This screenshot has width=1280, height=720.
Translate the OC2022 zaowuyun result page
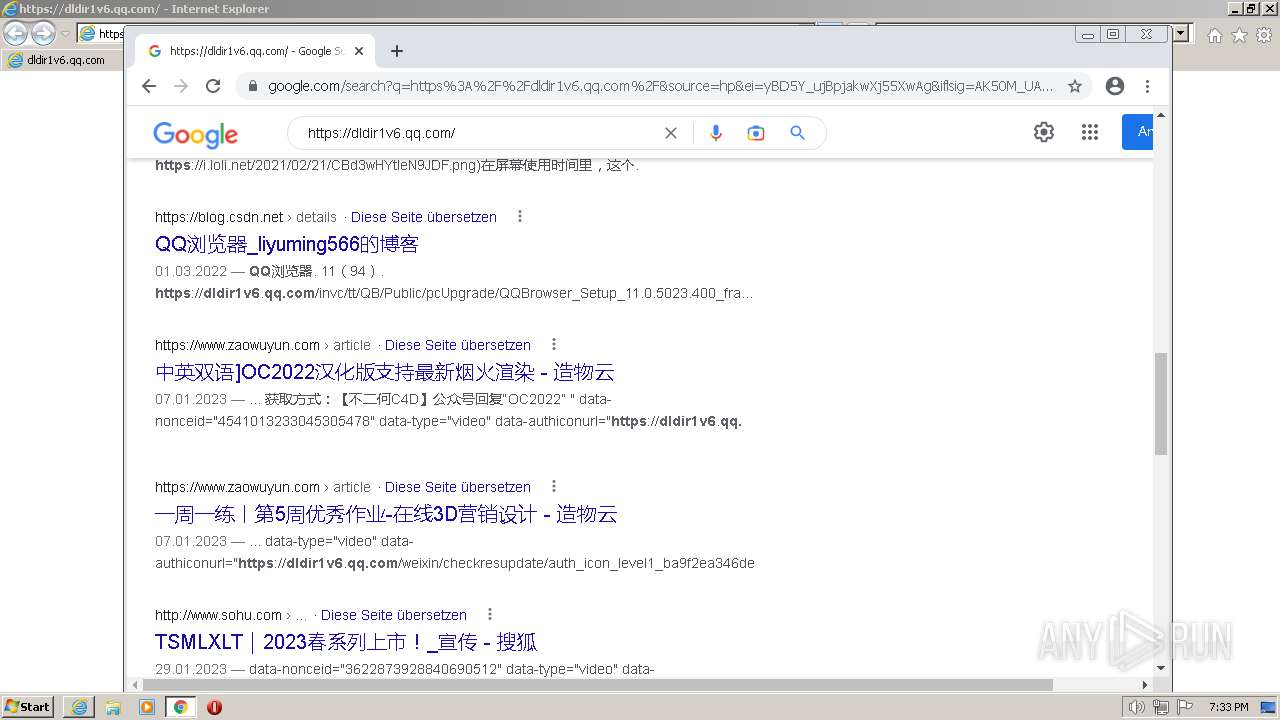(x=457, y=345)
